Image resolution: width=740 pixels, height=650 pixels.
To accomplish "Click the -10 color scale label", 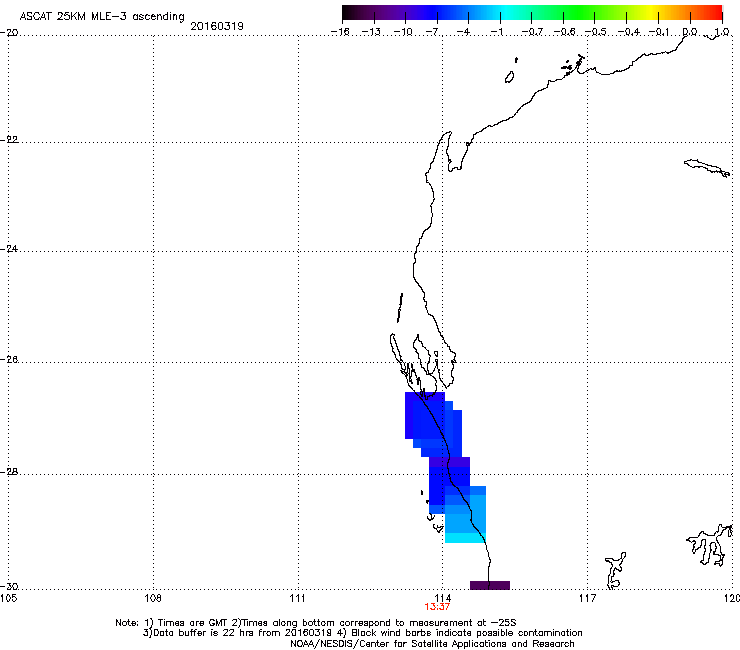I will [403, 32].
